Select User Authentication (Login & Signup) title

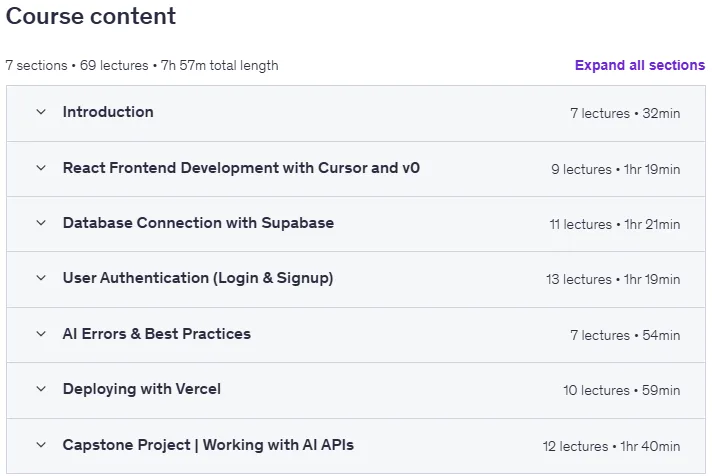click(x=198, y=278)
